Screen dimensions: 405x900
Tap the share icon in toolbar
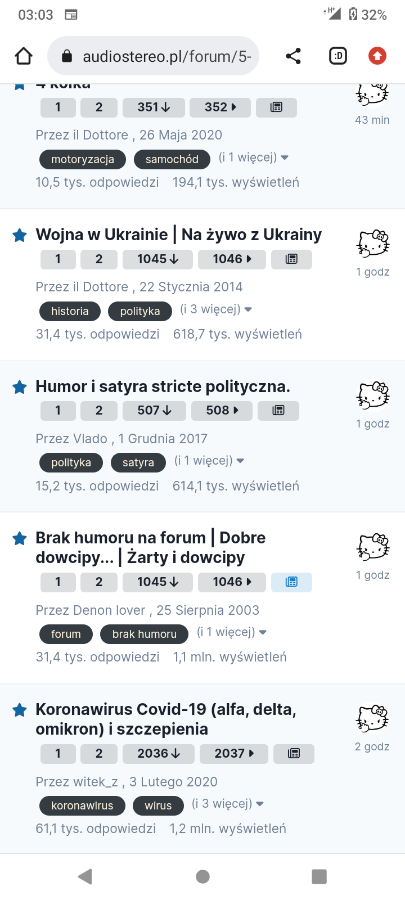pos(293,56)
